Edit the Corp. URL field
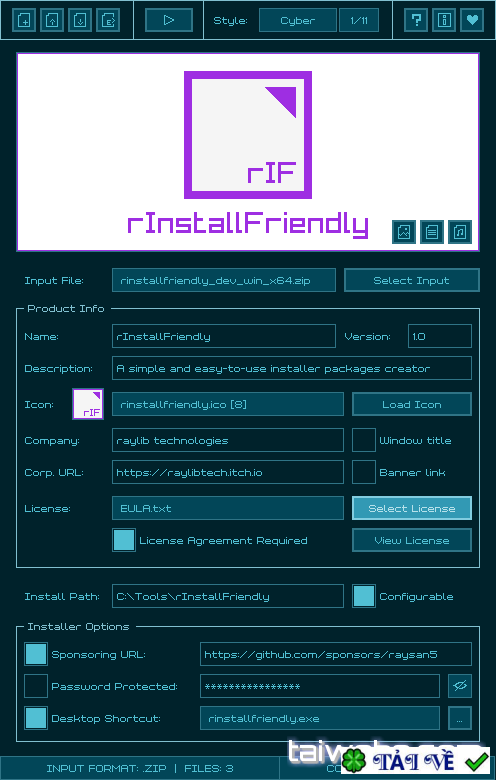 click(228, 472)
